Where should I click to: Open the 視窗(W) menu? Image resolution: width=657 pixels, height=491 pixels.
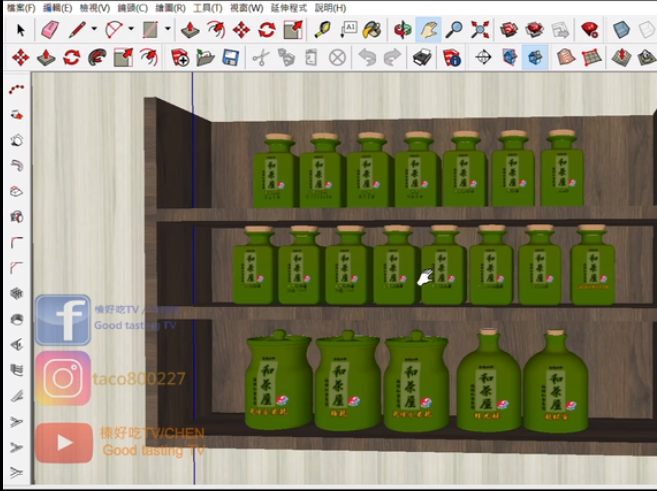point(246,8)
